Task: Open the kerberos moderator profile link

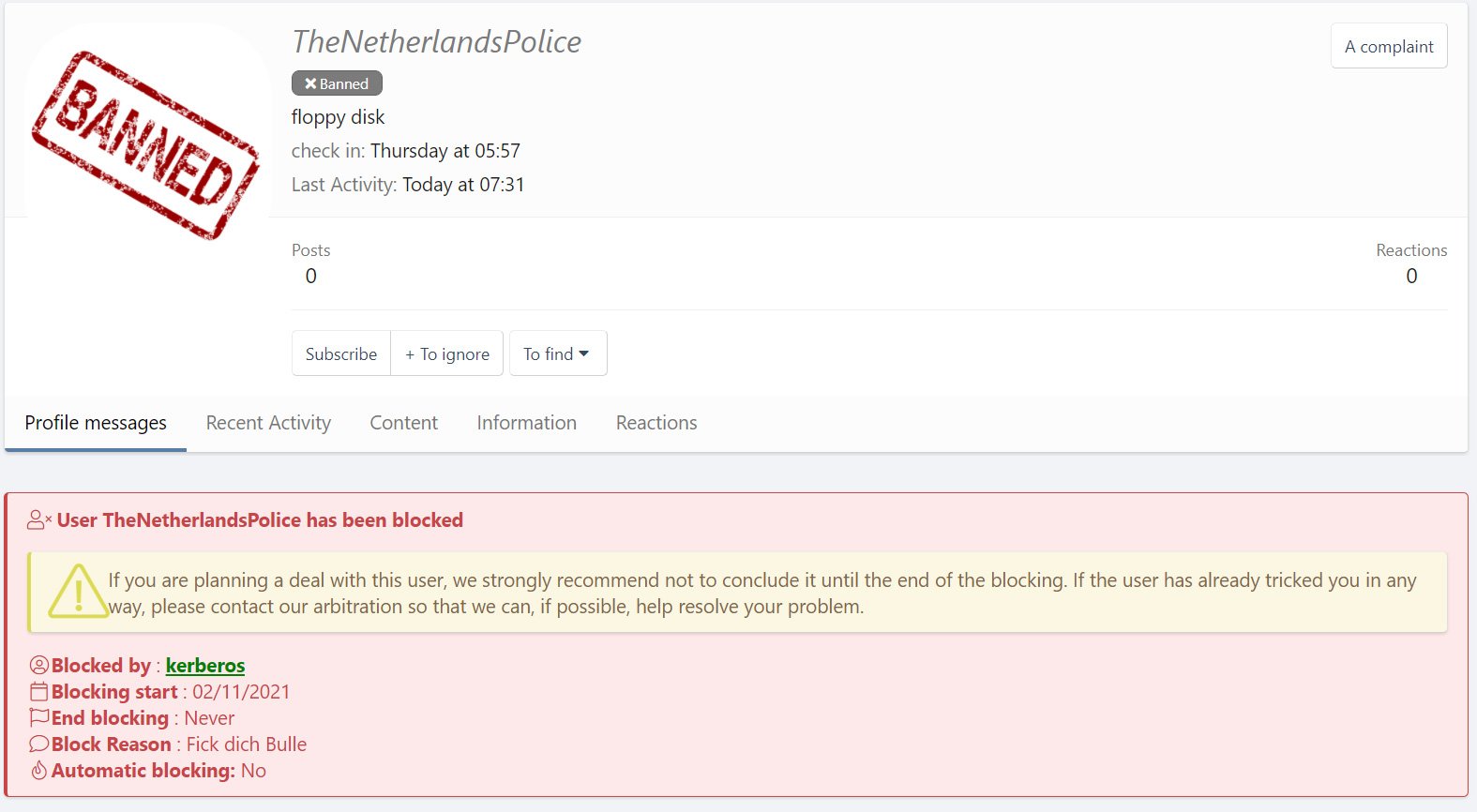Action: 205,666
